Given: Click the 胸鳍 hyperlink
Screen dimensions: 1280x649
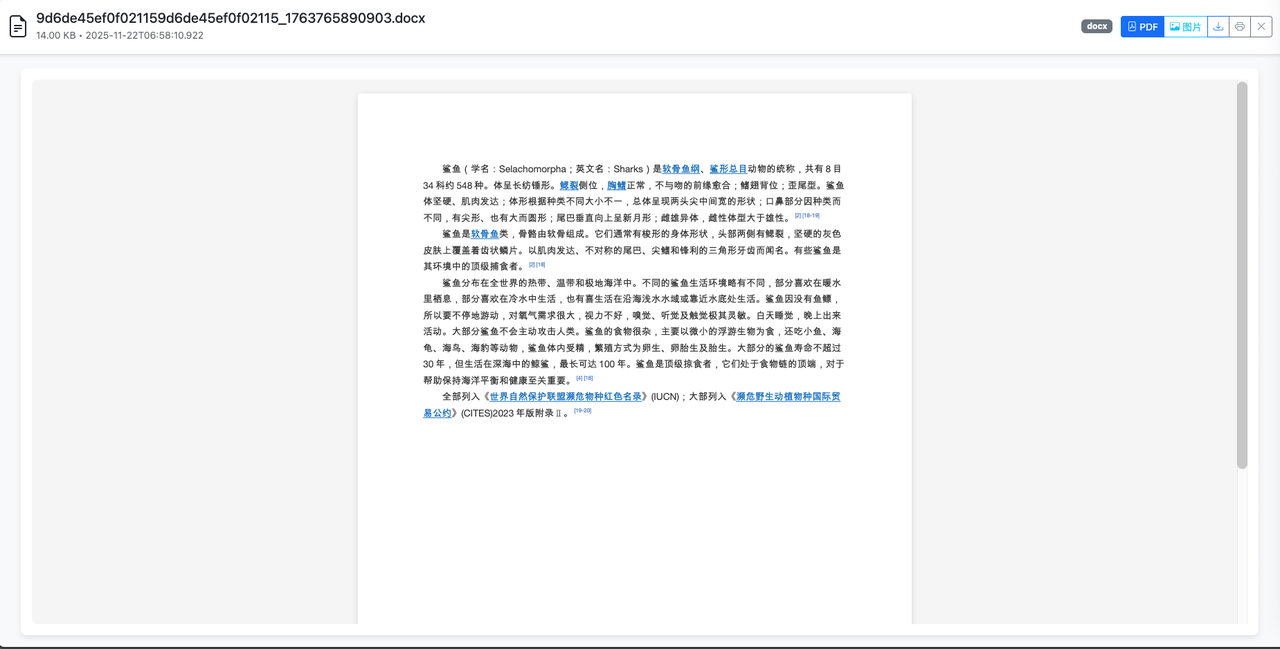Looking at the screenshot, I should pos(616,185).
